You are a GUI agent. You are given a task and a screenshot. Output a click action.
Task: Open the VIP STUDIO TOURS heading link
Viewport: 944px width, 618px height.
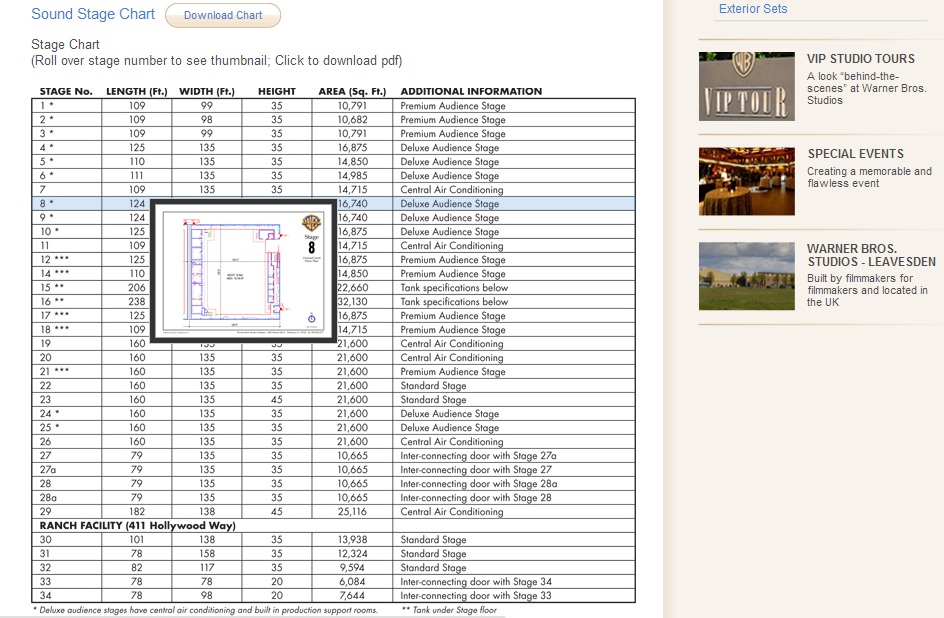(x=861, y=59)
